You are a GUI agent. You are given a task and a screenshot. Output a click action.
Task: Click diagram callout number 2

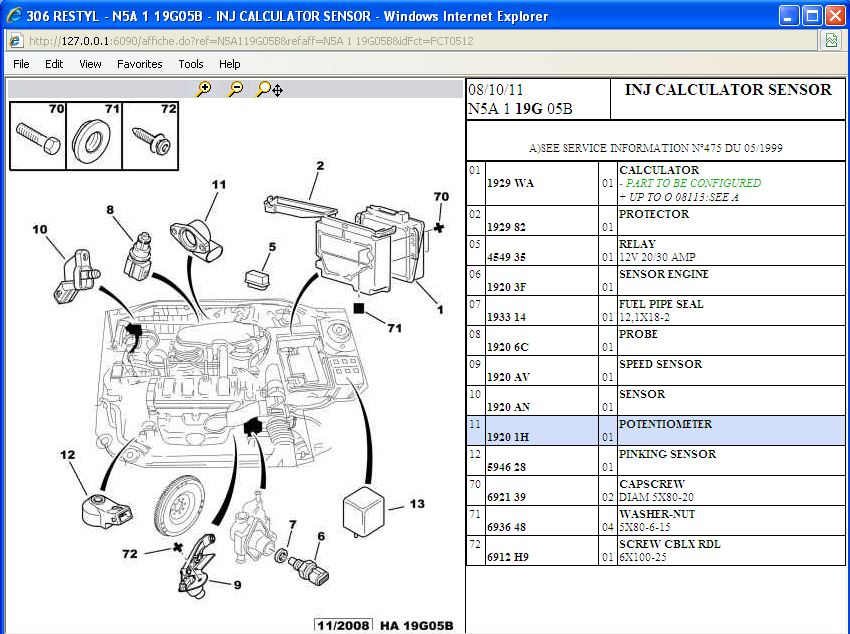pos(320,165)
